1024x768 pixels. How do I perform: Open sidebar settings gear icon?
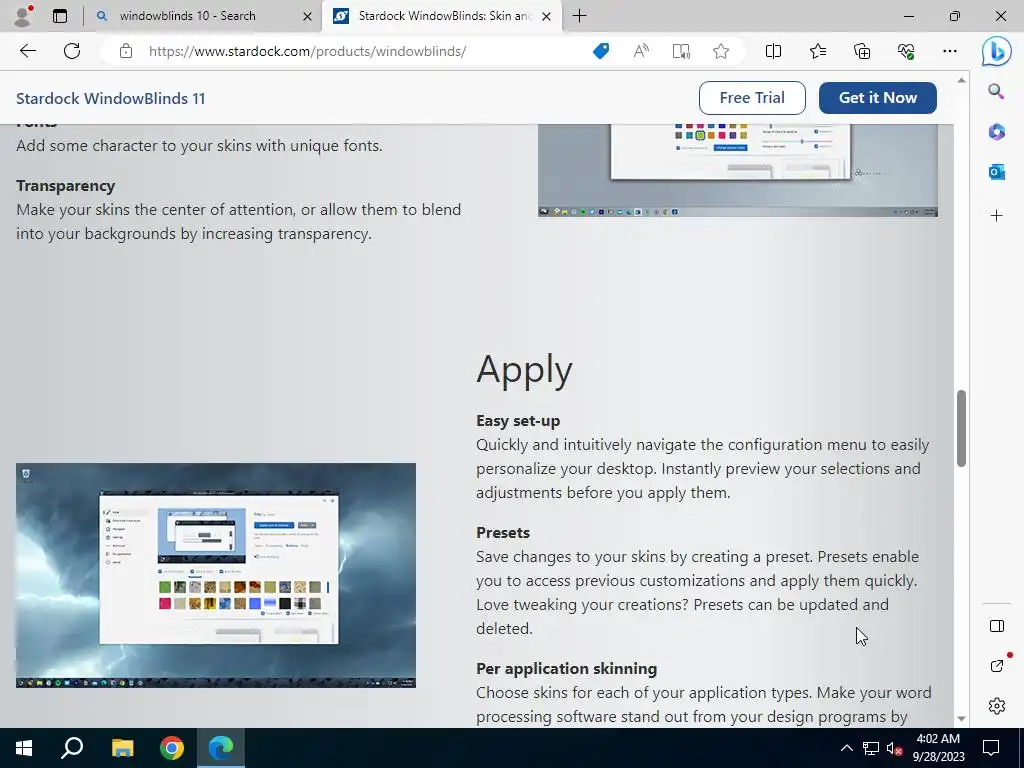click(997, 706)
